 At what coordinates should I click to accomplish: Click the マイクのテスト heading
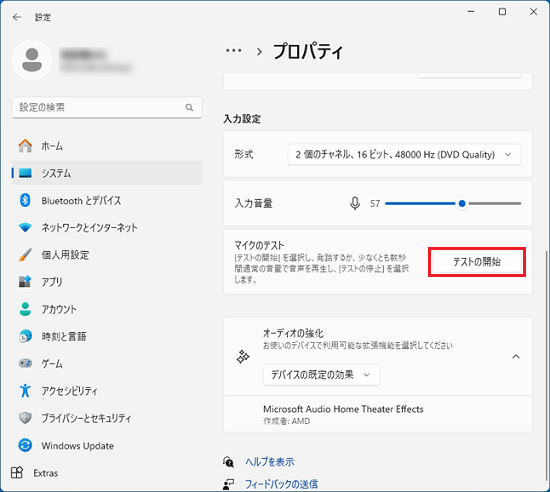tap(259, 245)
